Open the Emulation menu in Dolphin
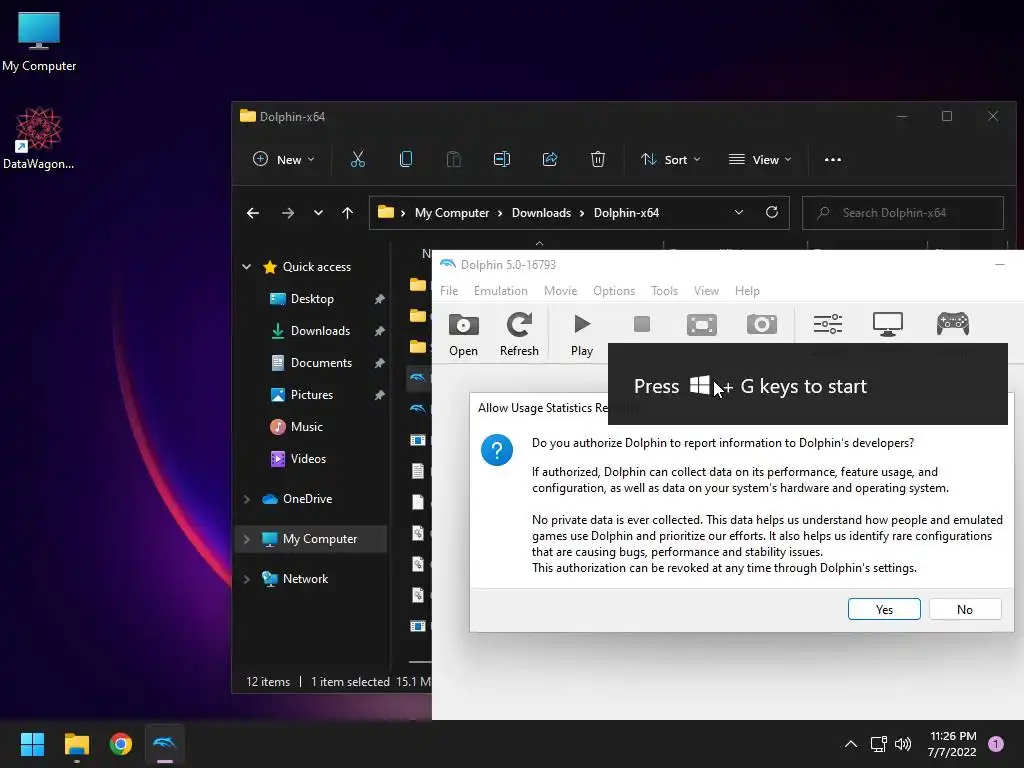 click(x=501, y=291)
